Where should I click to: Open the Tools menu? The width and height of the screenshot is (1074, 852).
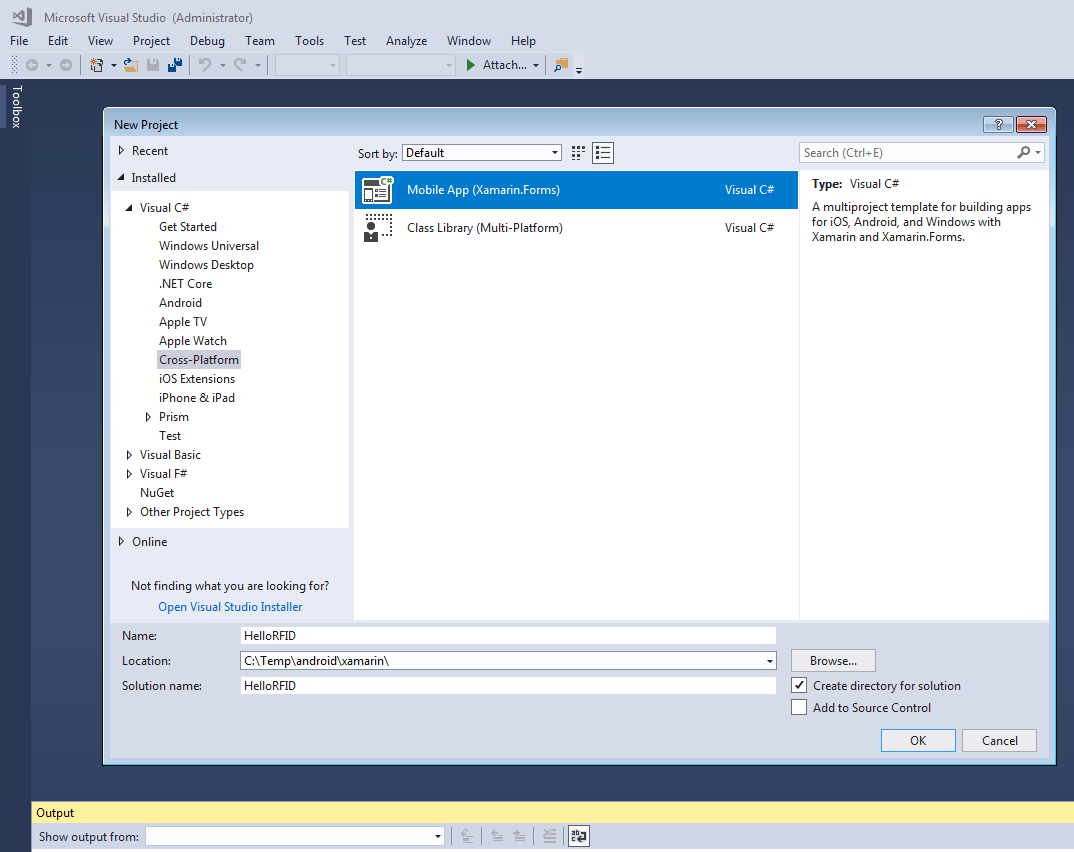(310, 41)
